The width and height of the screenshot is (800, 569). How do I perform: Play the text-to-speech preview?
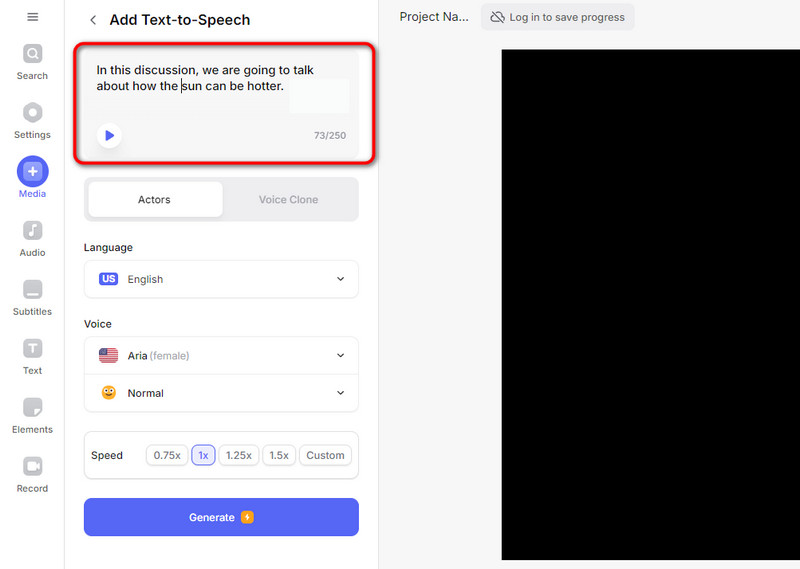(x=109, y=135)
